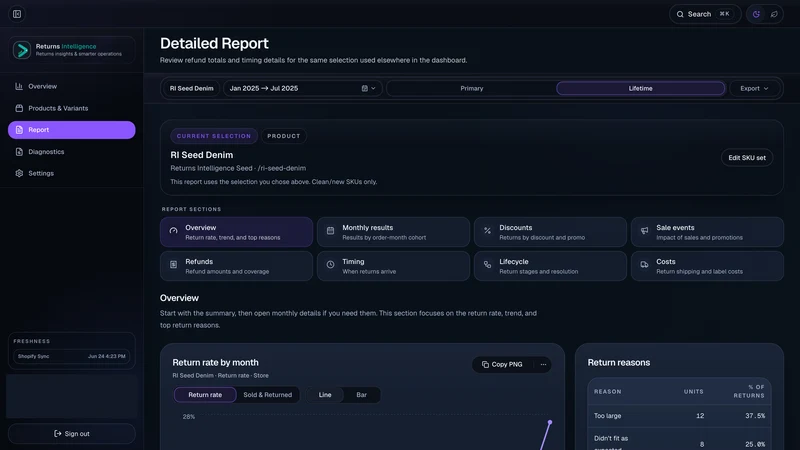Click the copy icon beside Copy PNG

tap(485, 365)
